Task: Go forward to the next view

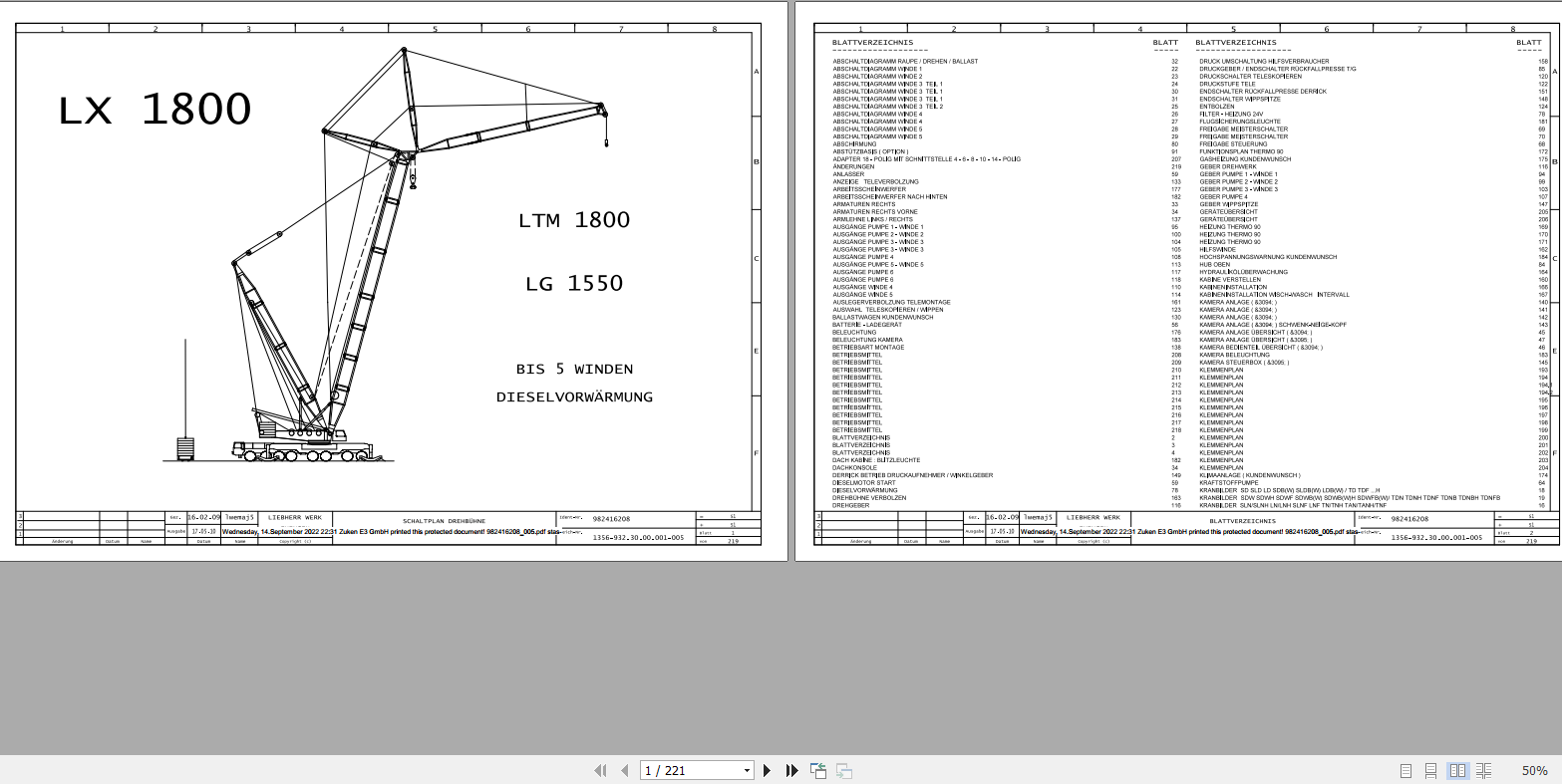Action: click(842, 770)
